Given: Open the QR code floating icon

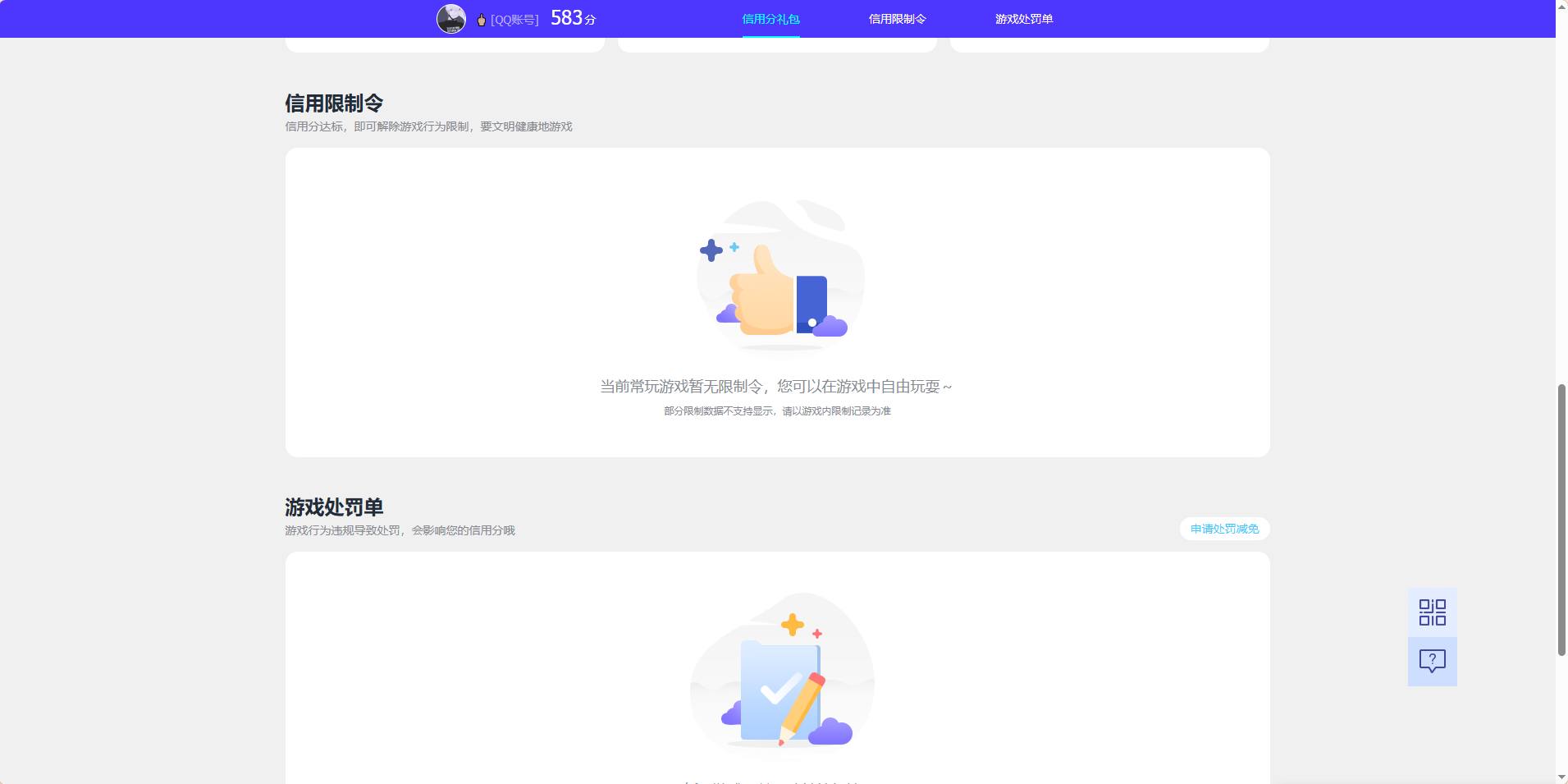Looking at the screenshot, I should pyautogui.click(x=1433, y=612).
